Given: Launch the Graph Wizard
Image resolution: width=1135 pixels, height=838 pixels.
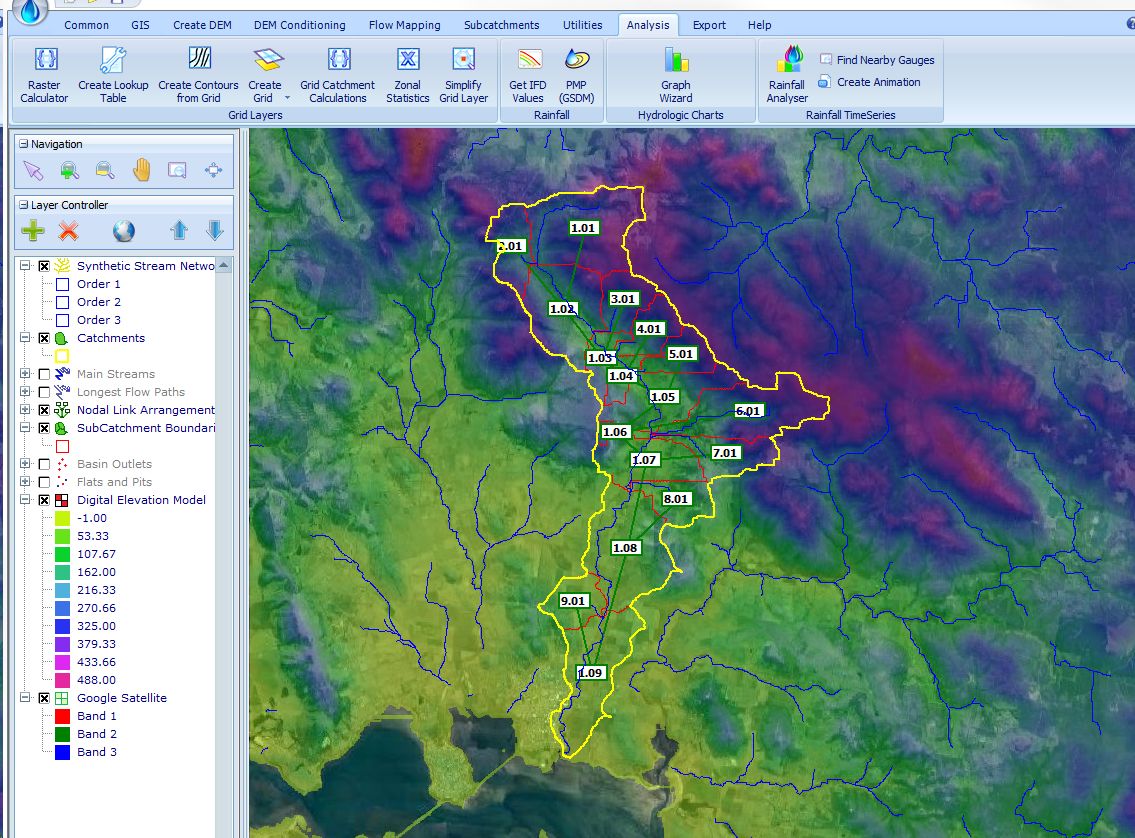Looking at the screenshot, I should click(x=676, y=75).
